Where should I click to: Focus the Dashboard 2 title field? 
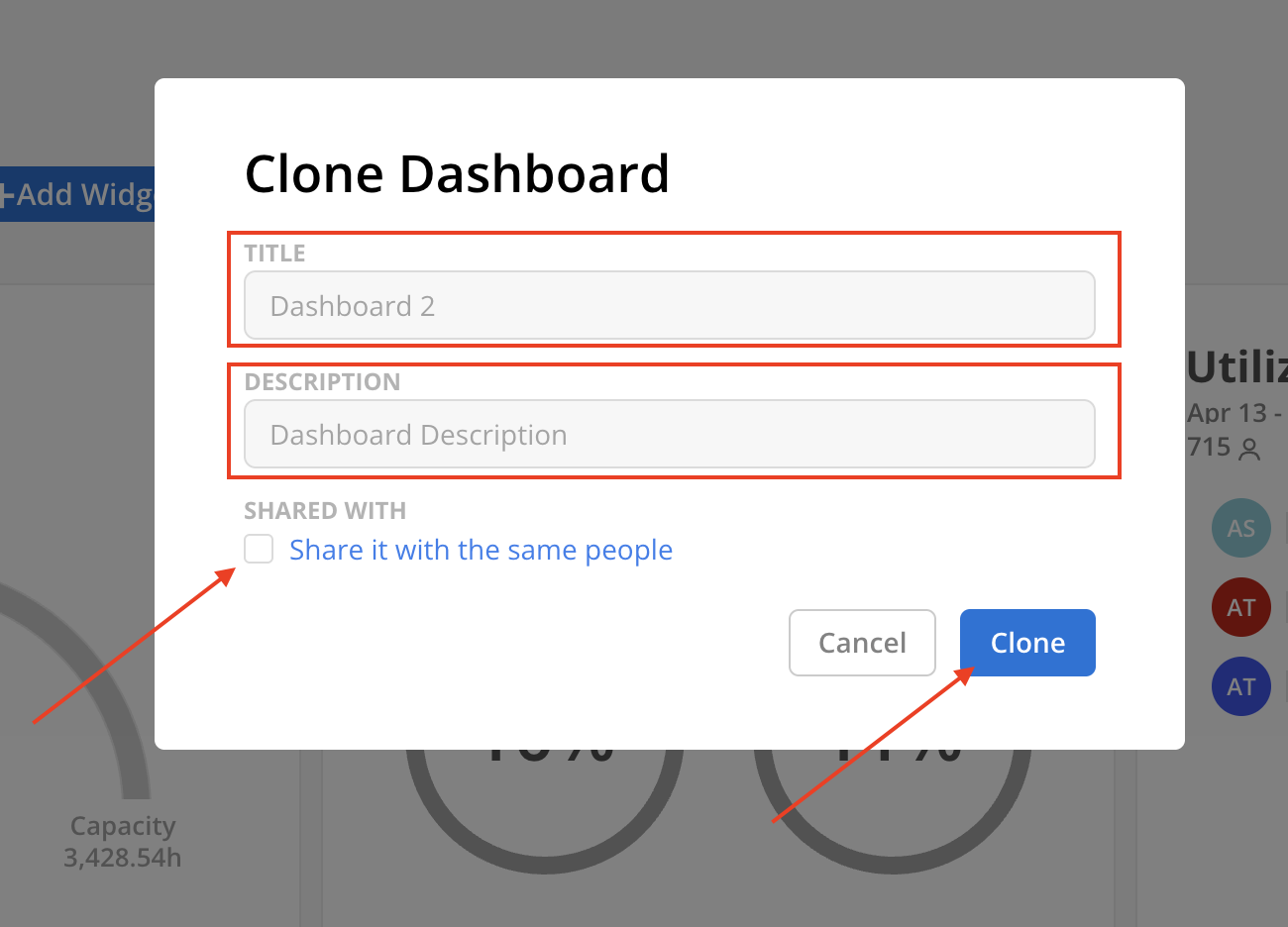click(x=669, y=306)
